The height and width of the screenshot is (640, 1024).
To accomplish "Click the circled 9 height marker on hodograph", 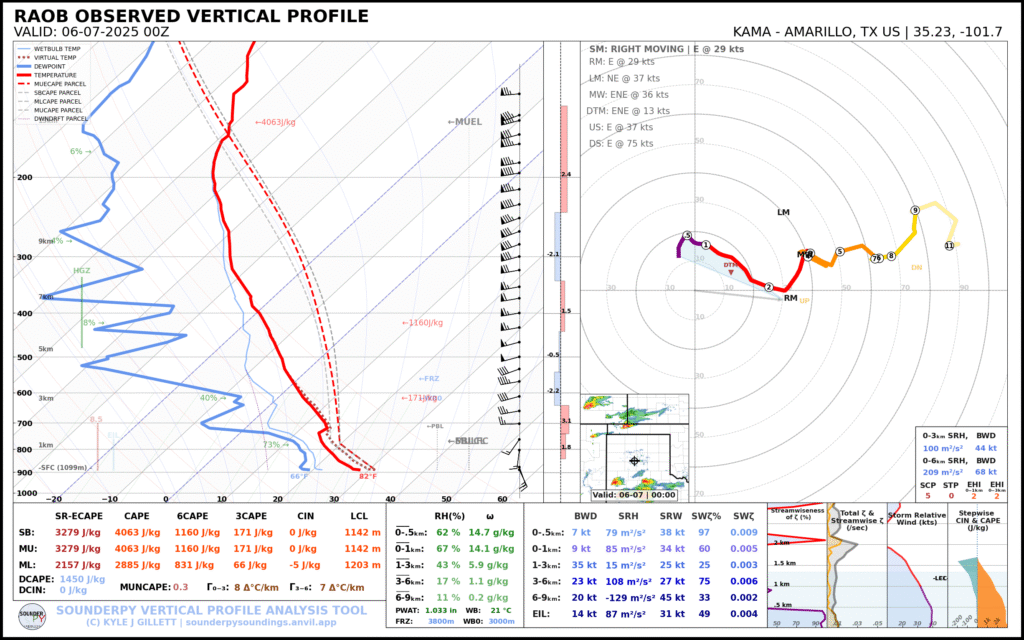I will [914, 210].
